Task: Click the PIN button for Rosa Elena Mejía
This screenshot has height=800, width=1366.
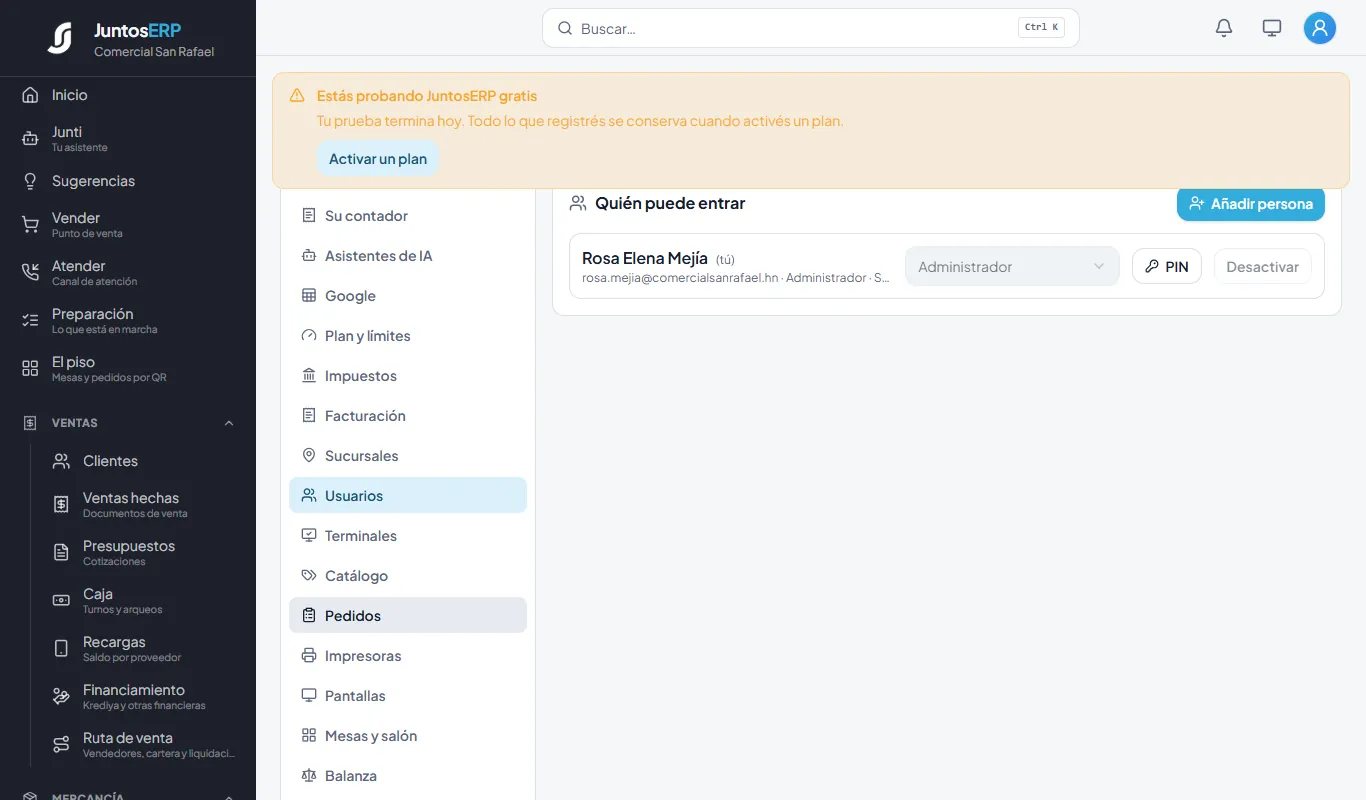Action: coord(1167,267)
